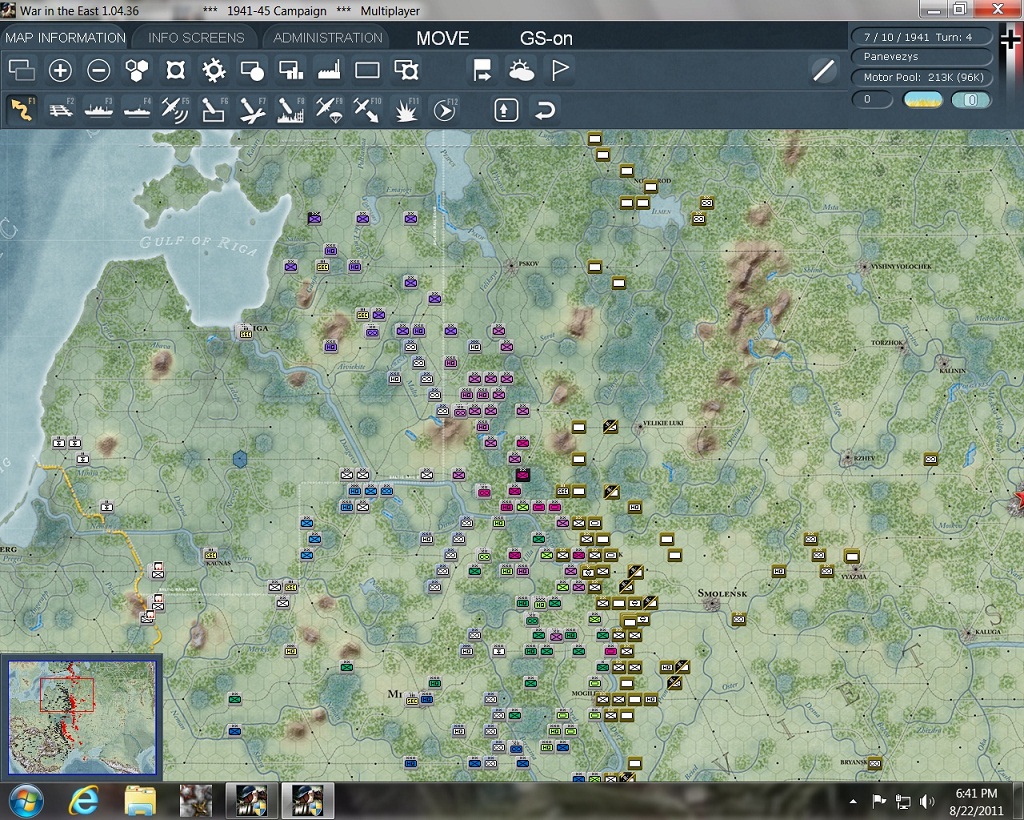Click the German cross flag emblem
The height and width of the screenshot is (820, 1024).
tap(1010, 40)
